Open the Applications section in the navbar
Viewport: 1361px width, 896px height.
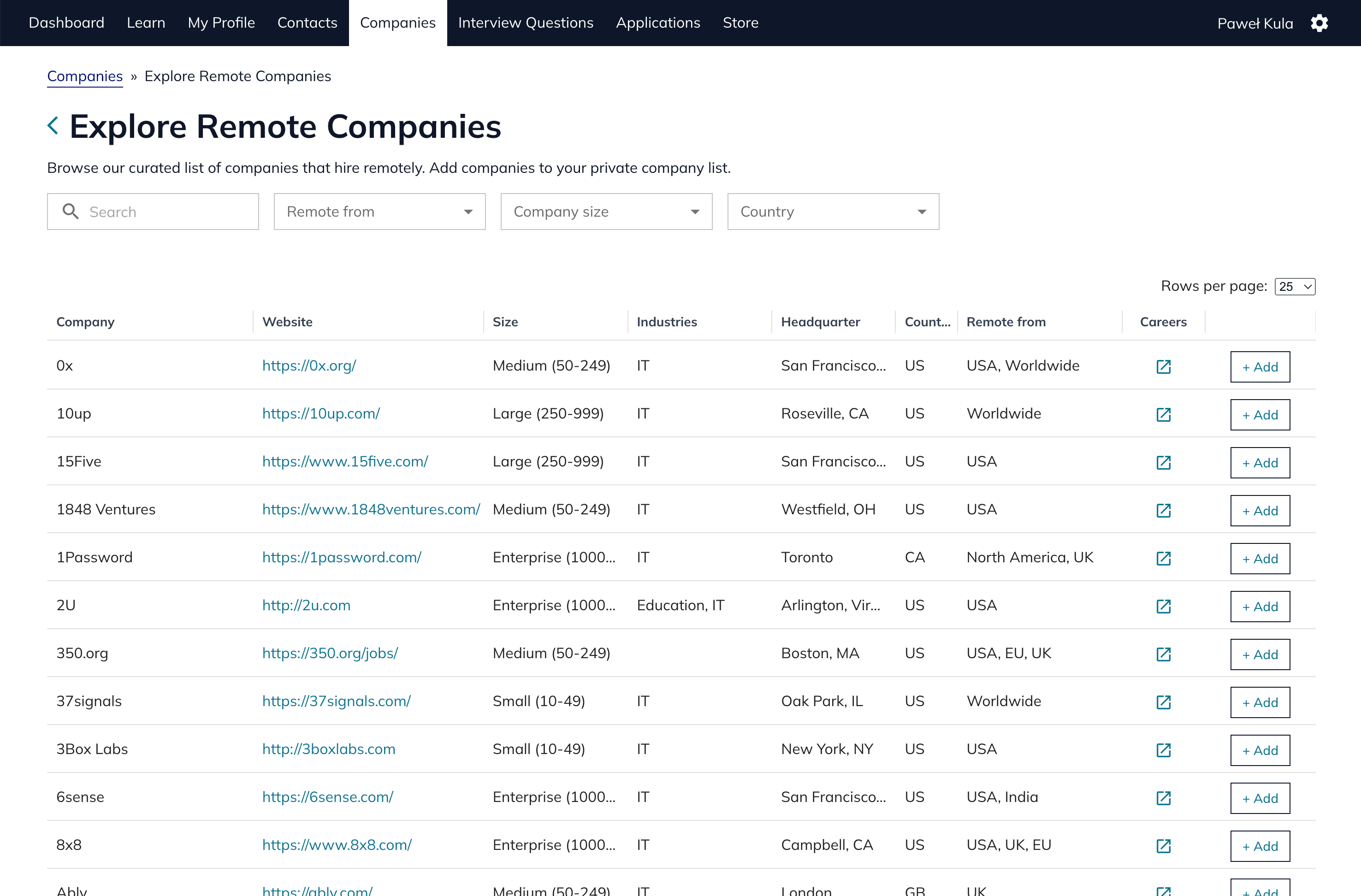[657, 22]
